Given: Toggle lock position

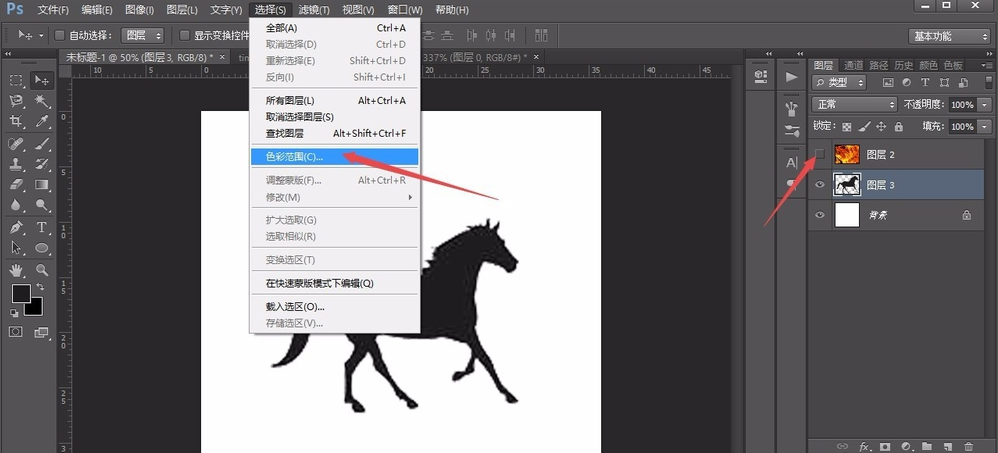Looking at the screenshot, I should (x=881, y=127).
